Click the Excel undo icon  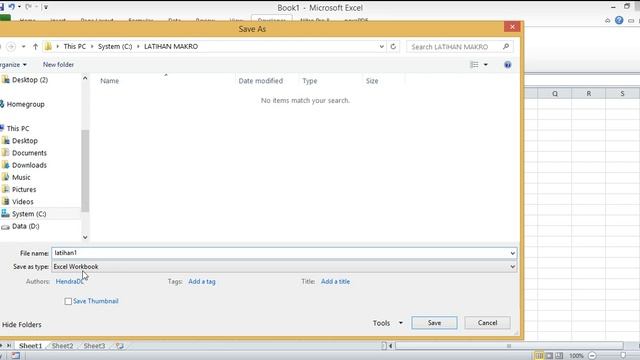point(11,7)
